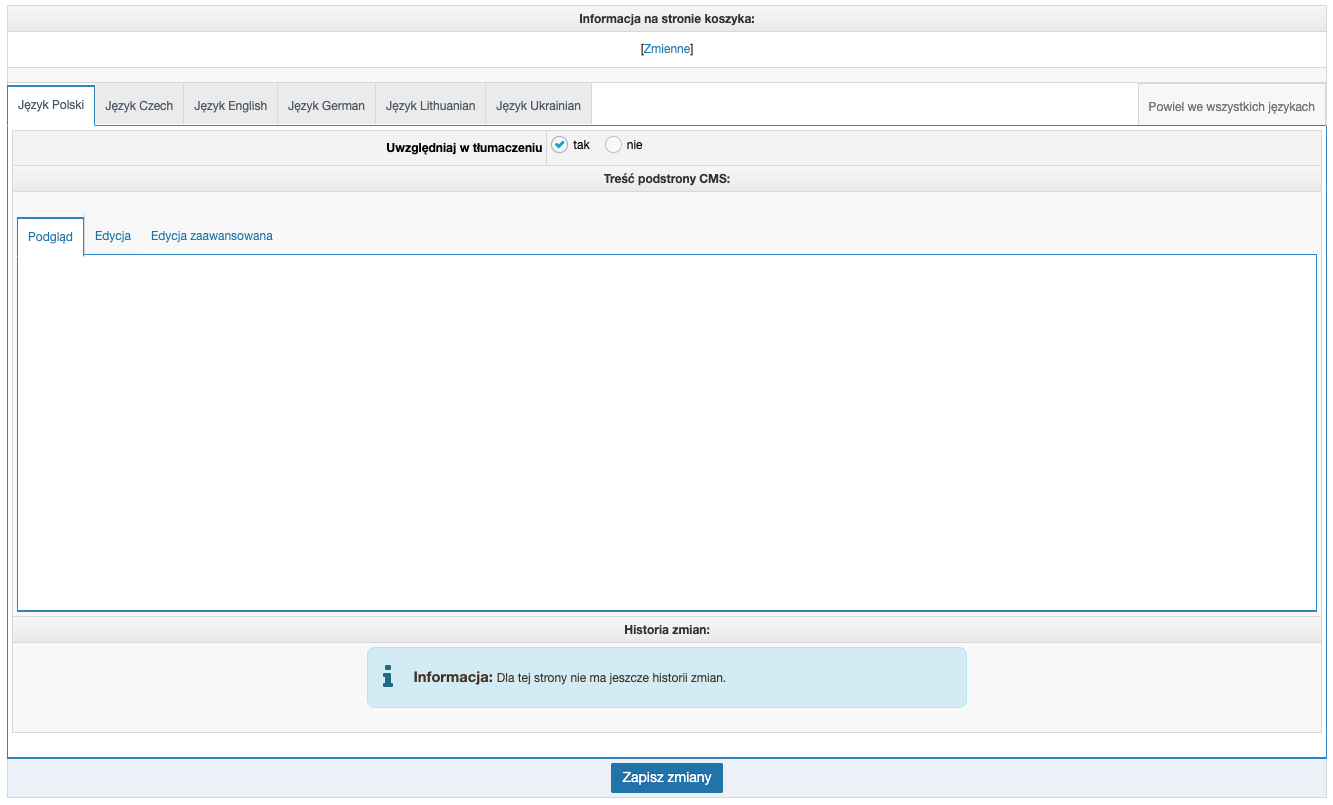Screen dimensions: 1333x805
Task: Click the Uwzględniaj w tłumaczeniu label
Action: point(464,147)
